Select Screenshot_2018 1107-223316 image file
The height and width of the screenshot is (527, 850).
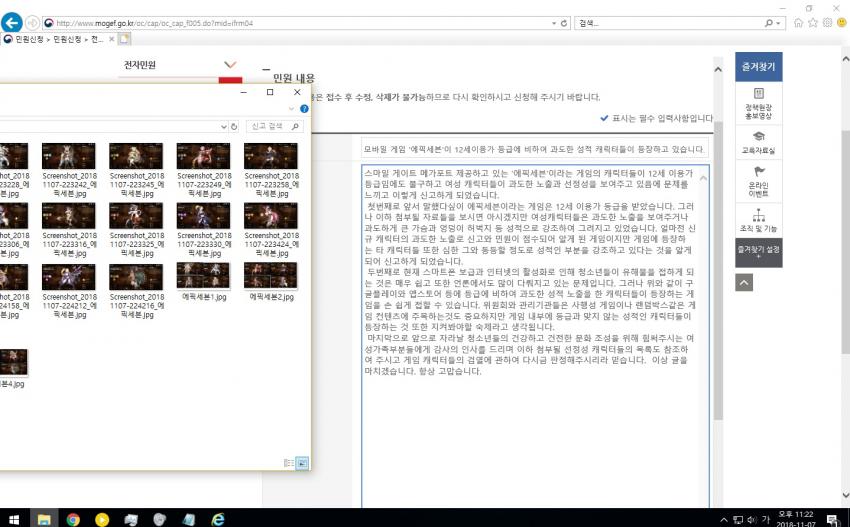[x=69, y=229]
